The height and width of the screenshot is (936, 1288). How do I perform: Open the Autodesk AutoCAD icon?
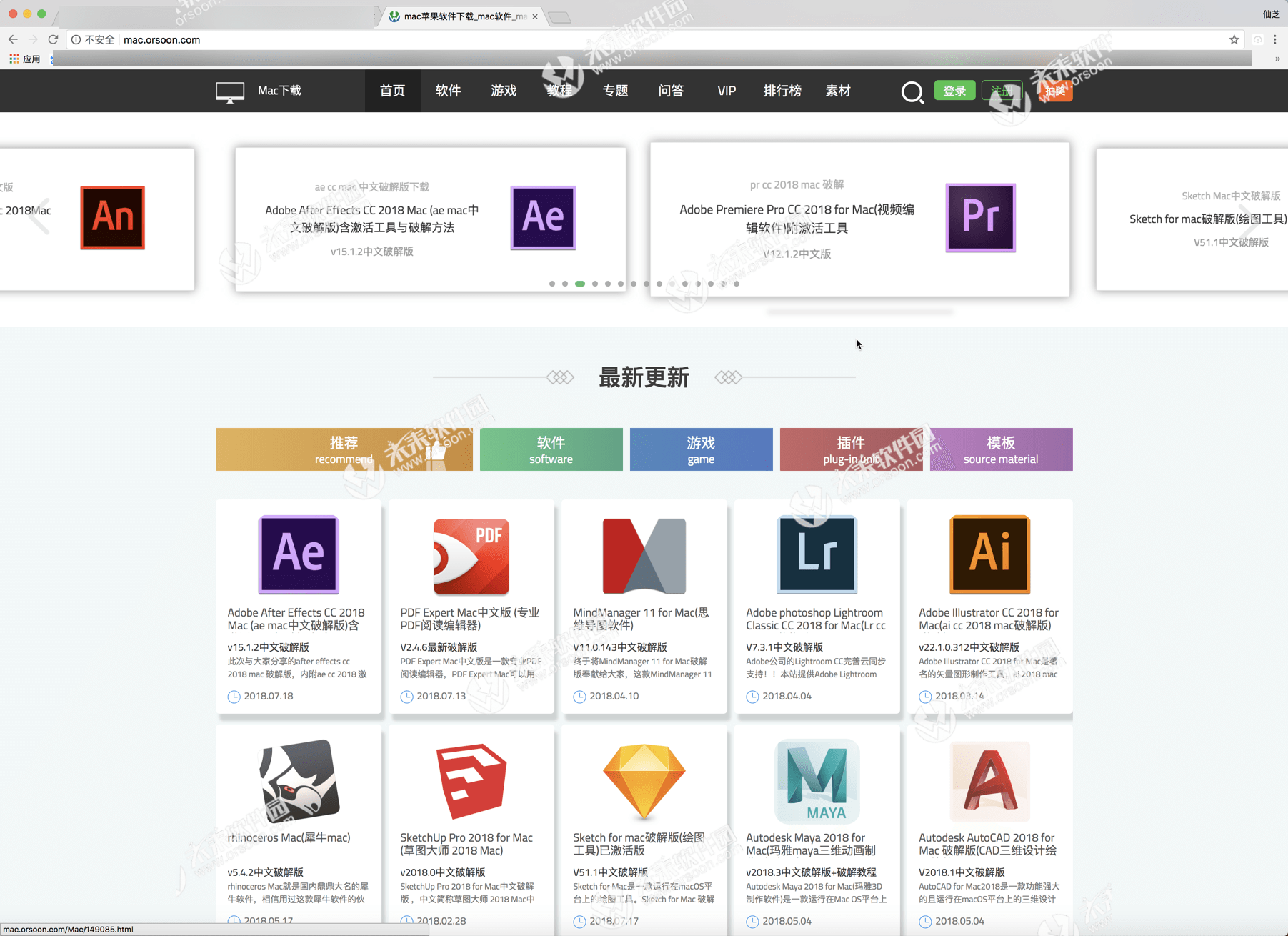(x=989, y=781)
